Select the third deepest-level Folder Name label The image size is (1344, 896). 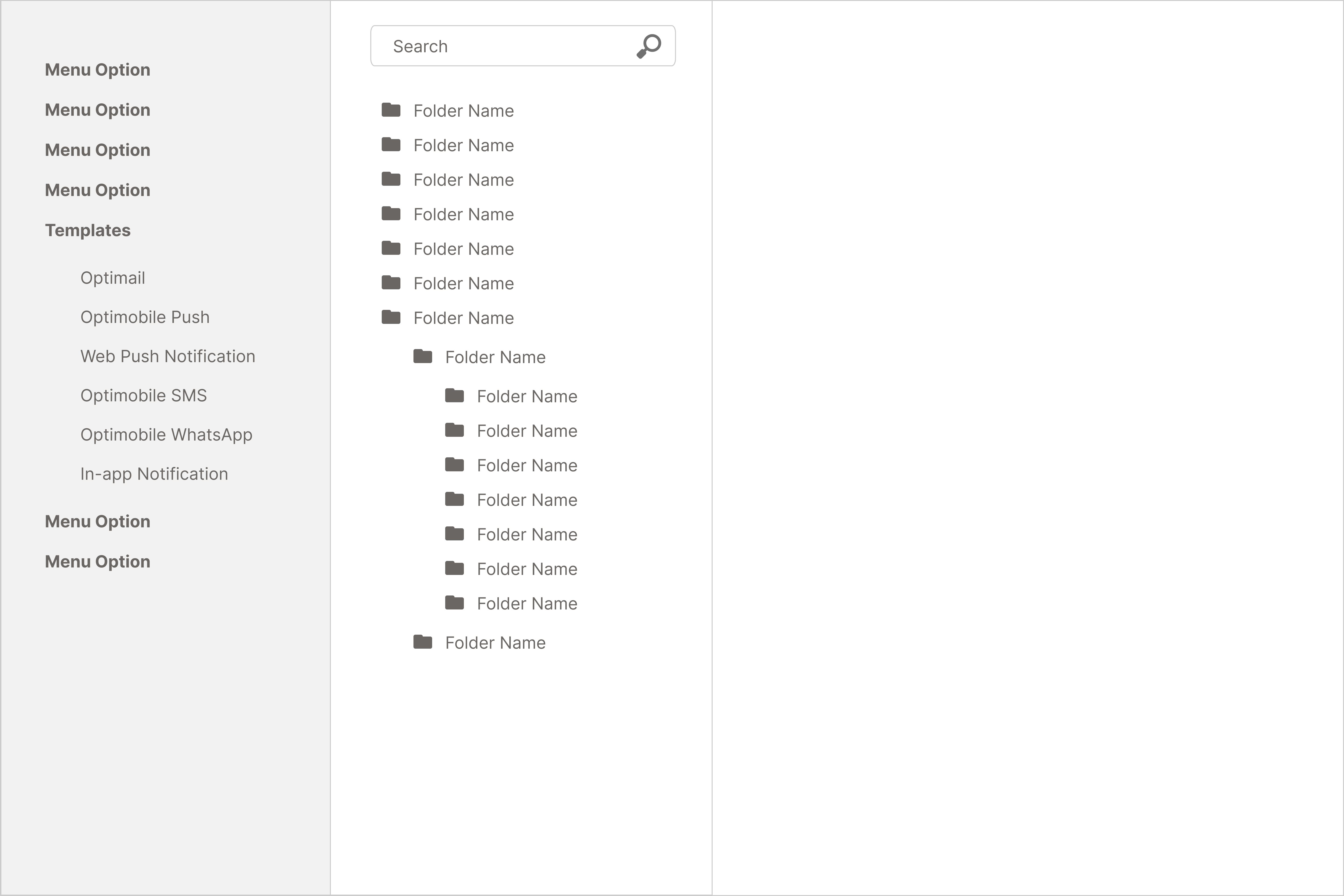point(527,465)
